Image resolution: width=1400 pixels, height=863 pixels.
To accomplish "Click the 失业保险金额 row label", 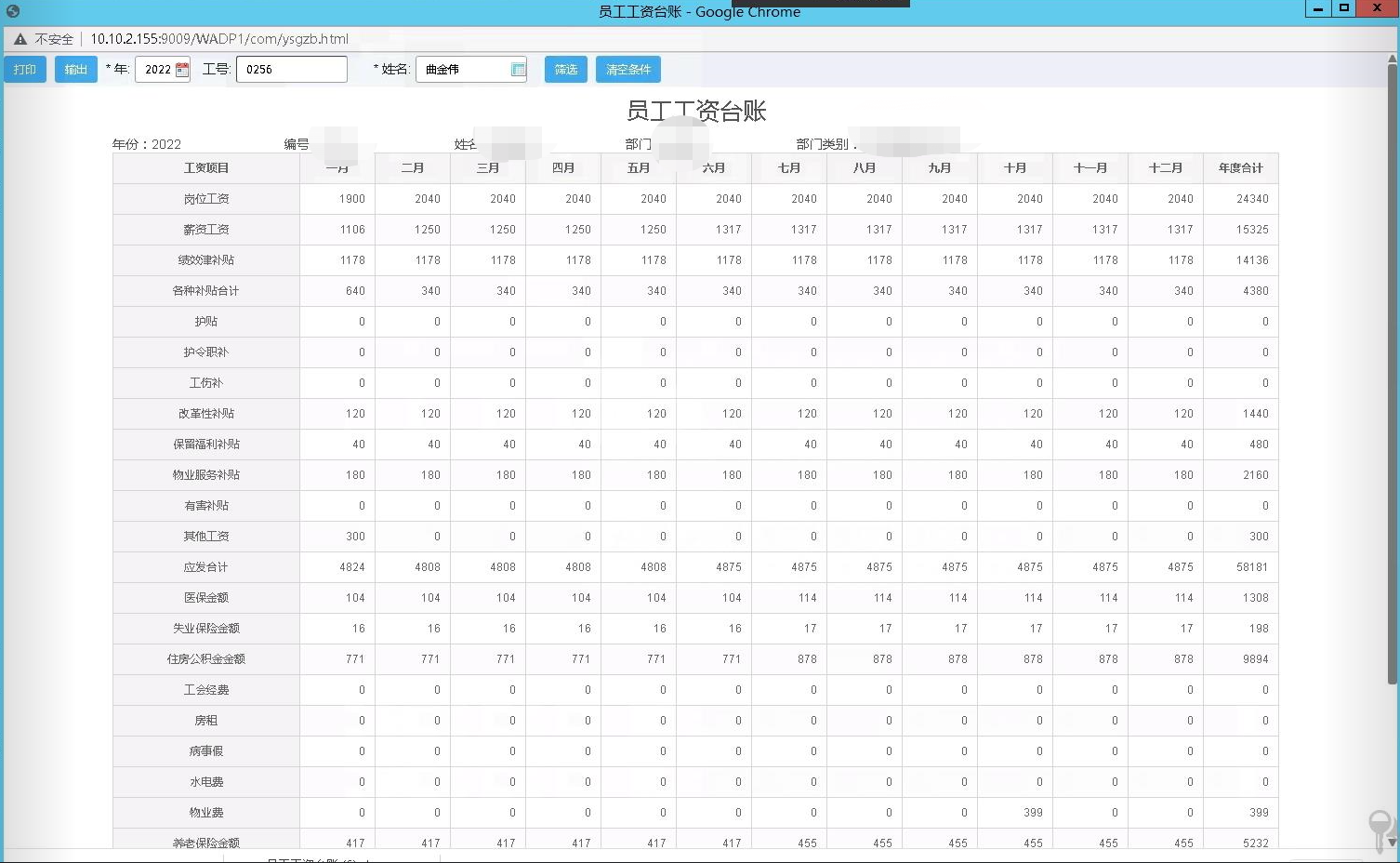I will [x=206, y=629].
